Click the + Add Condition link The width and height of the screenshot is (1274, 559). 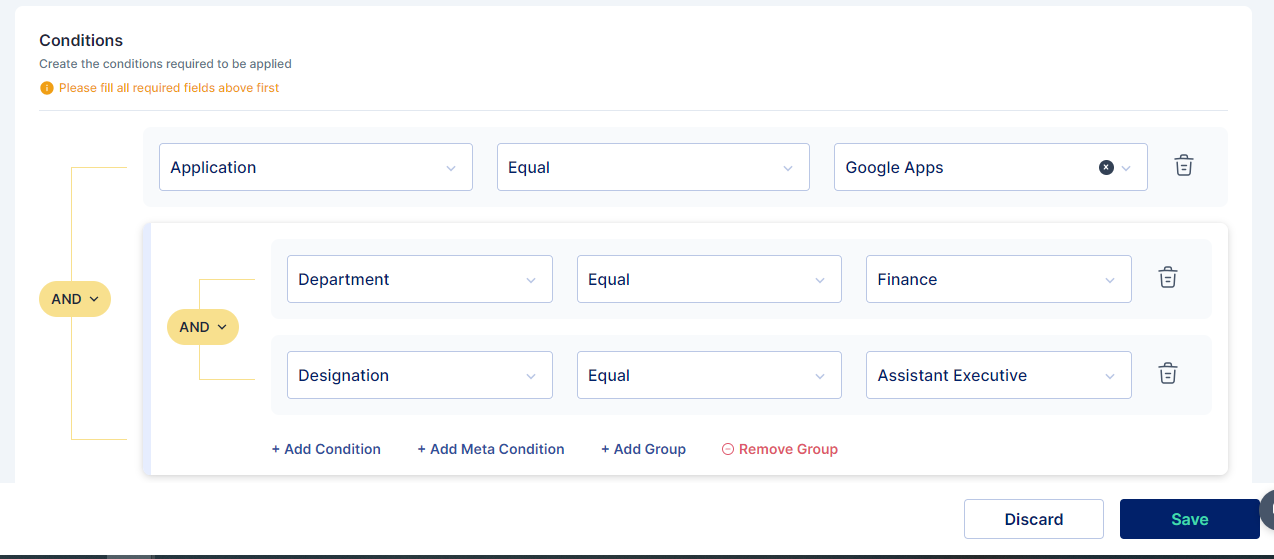[326, 449]
